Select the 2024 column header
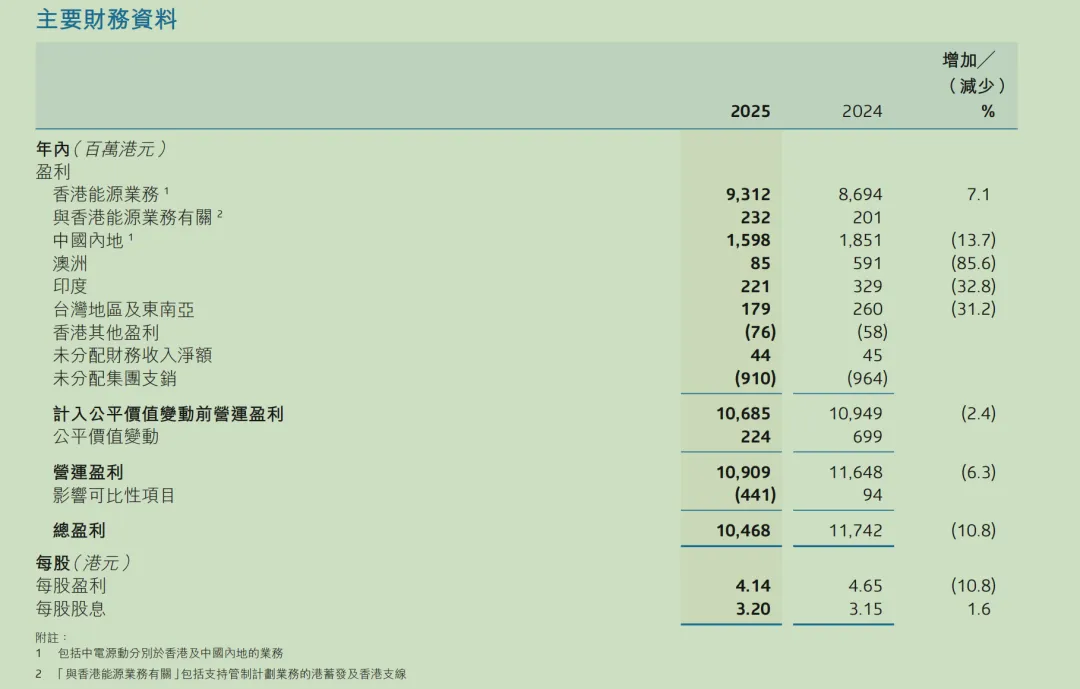The height and width of the screenshot is (689, 1080). (x=862, y=112)
